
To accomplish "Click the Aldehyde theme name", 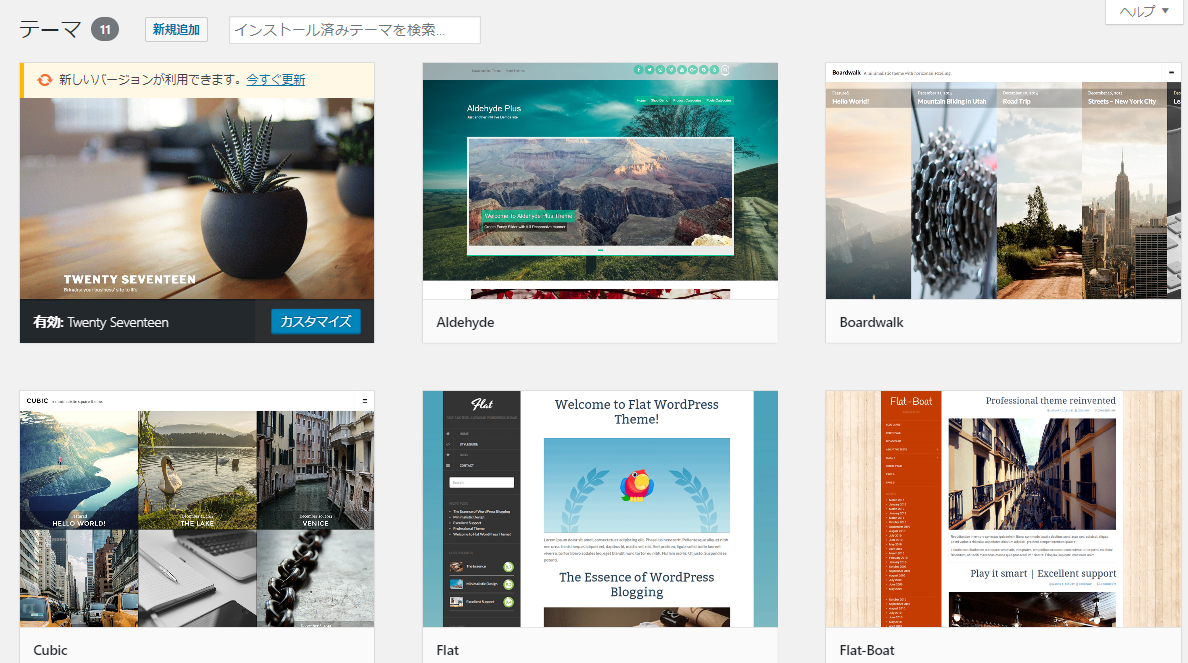I will click(x=465, y=322).
